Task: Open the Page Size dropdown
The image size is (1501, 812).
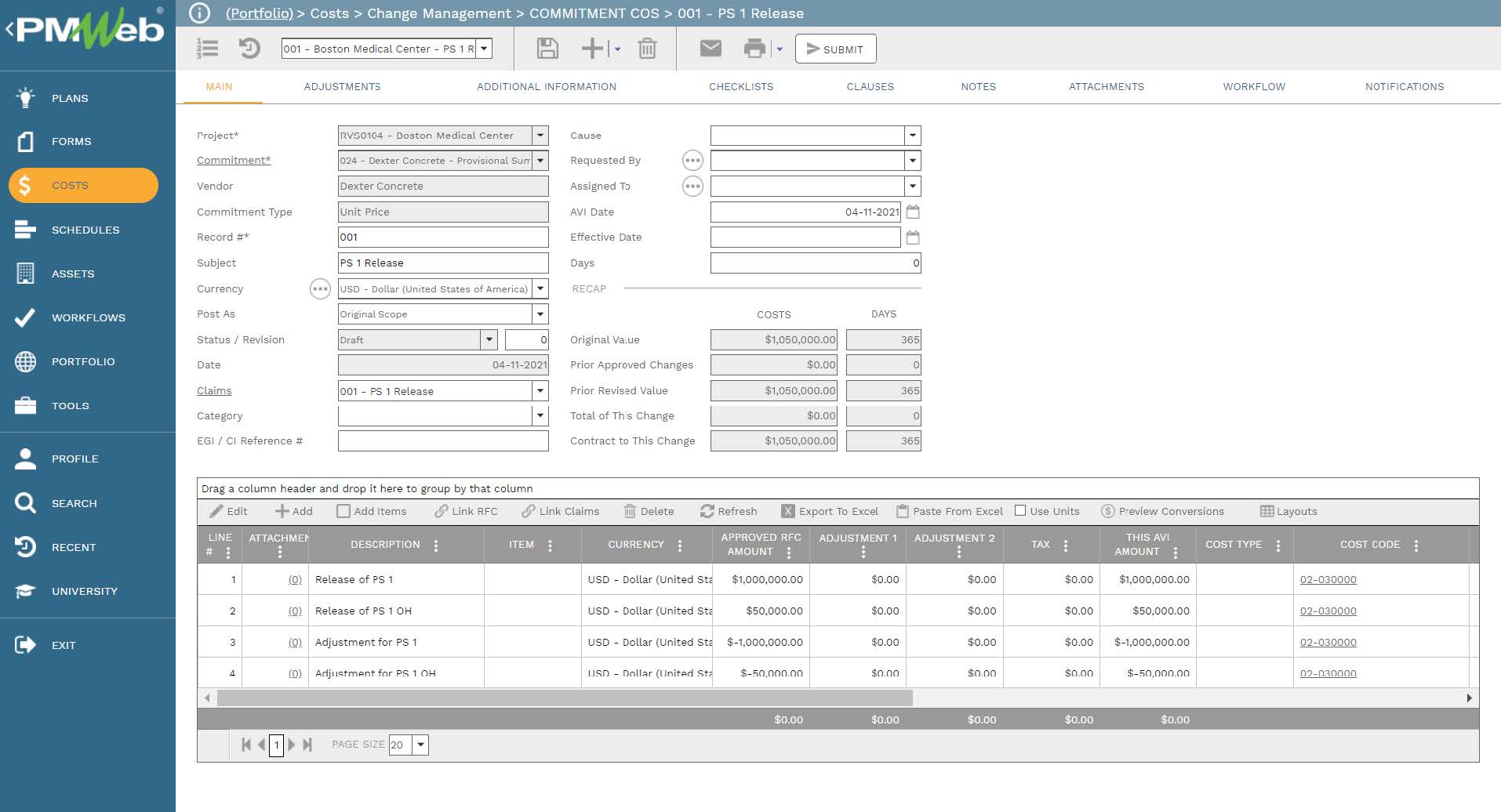Action: [421, 745]
